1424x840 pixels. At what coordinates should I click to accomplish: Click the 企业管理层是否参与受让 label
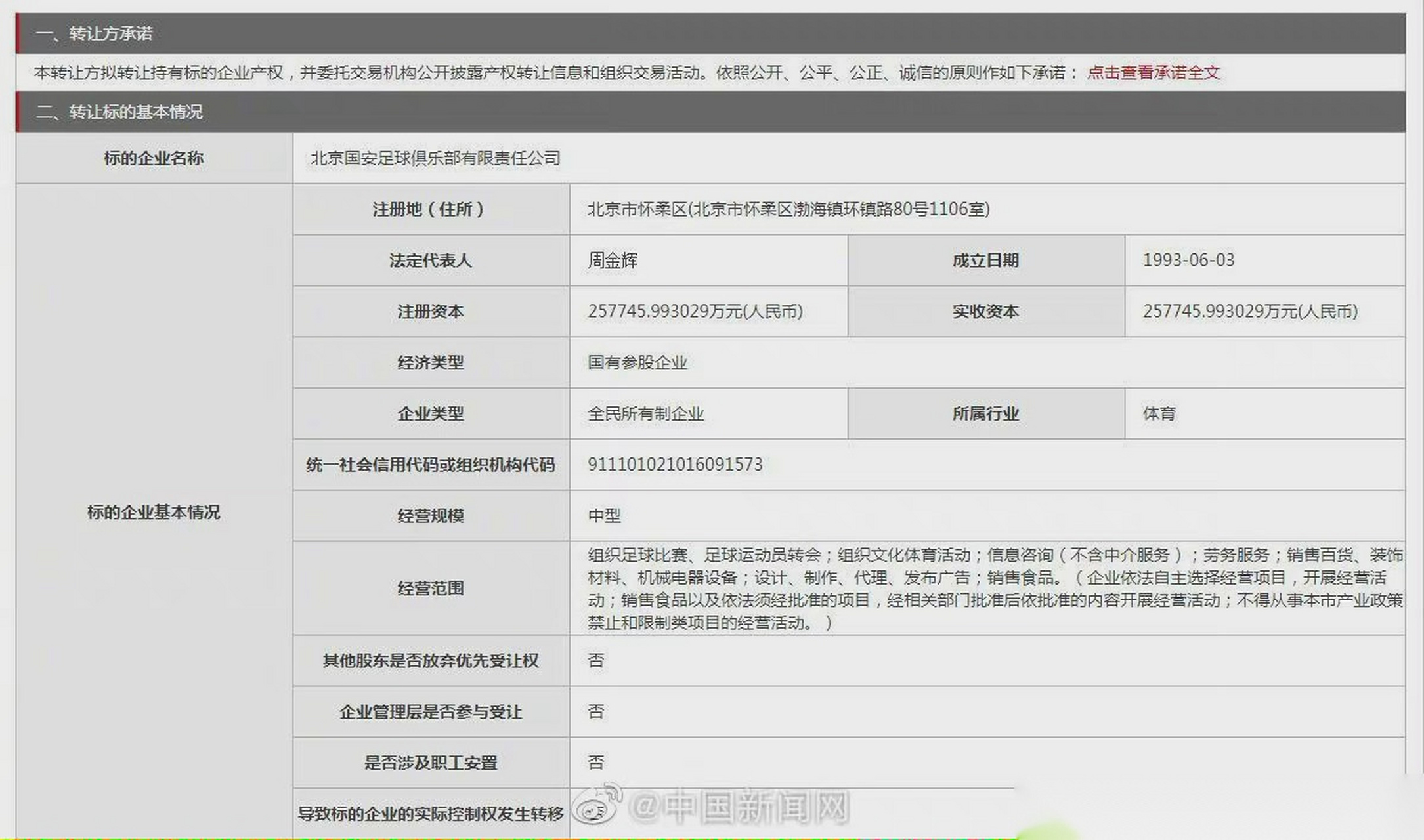tap(430, 712)
